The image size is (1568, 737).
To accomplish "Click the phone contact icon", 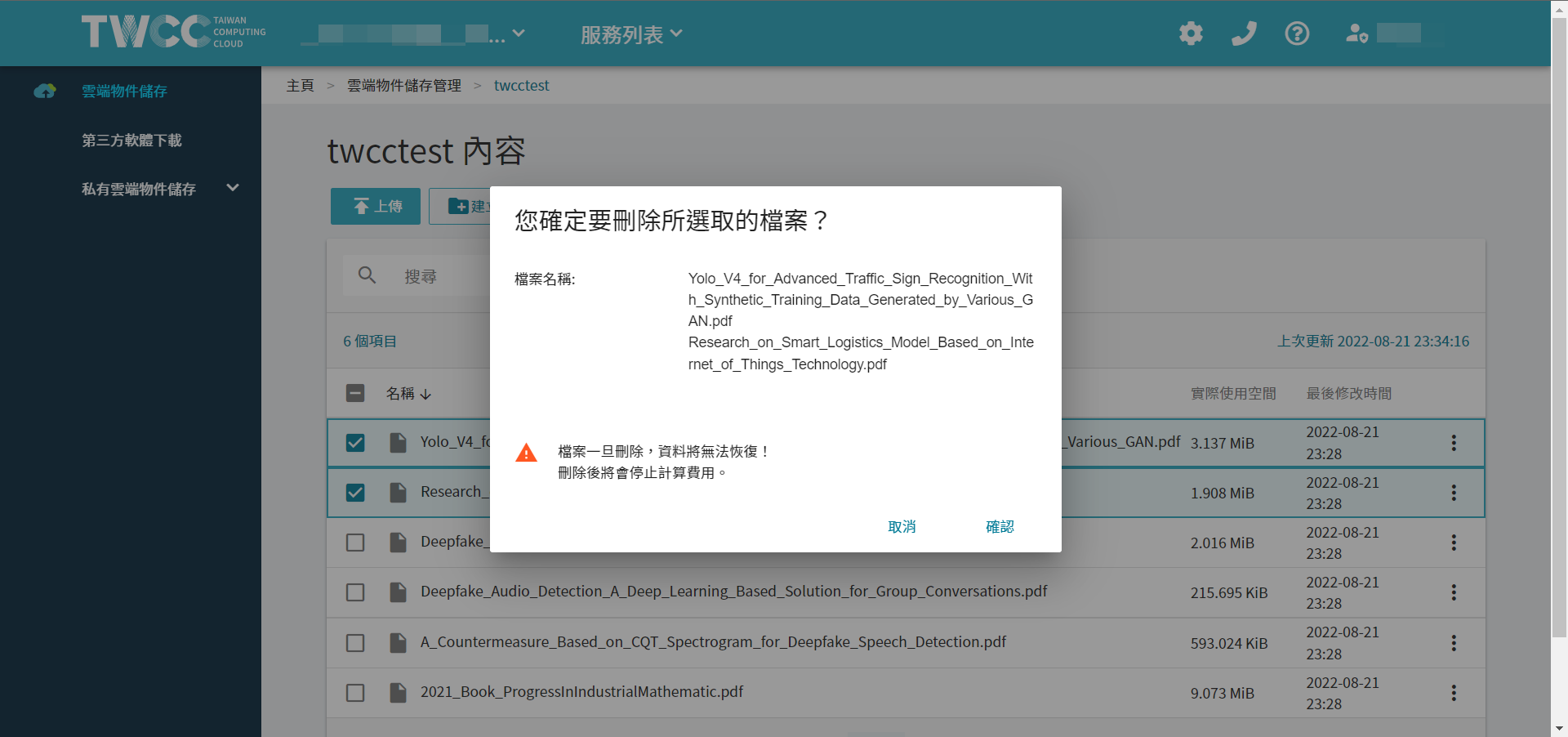I will click(x=1243, y=33).
